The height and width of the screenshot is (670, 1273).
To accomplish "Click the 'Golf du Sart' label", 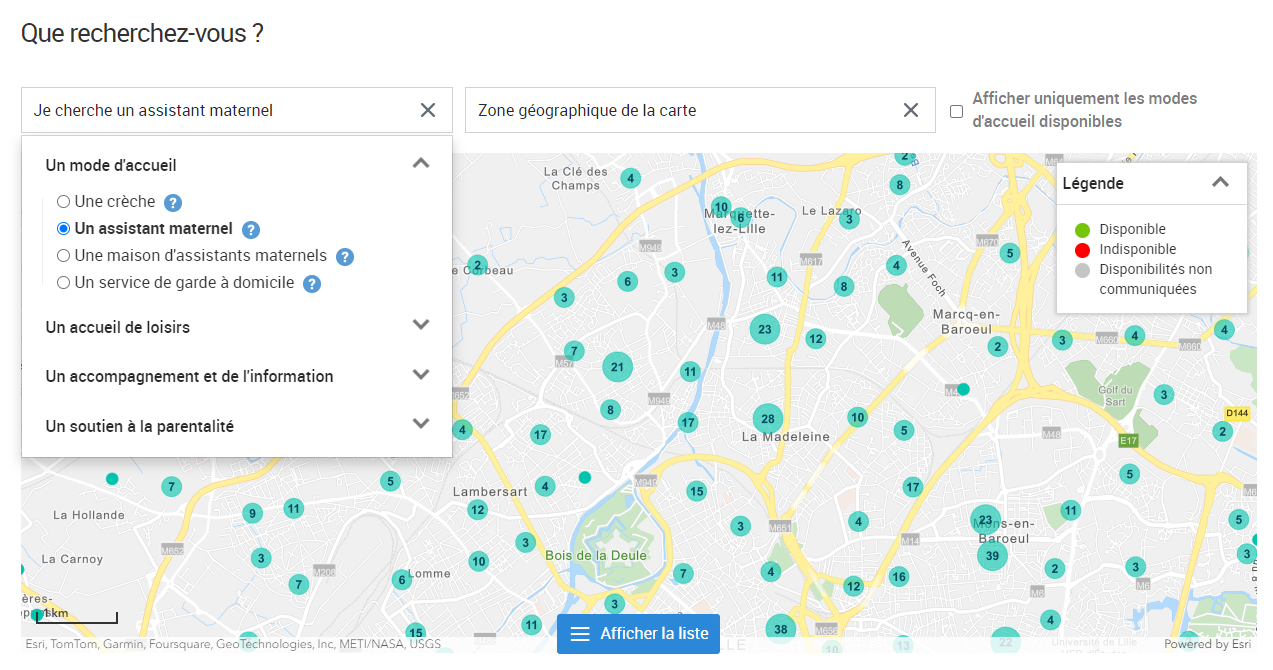I will (1115, 396).
